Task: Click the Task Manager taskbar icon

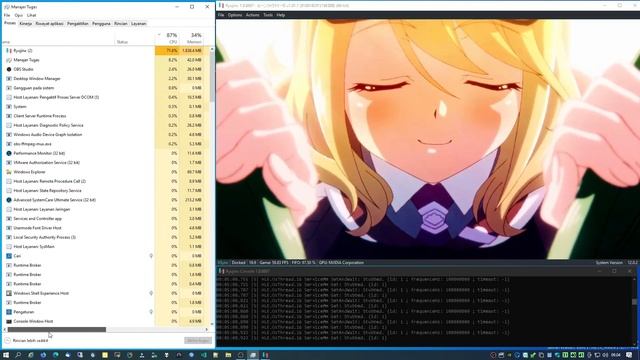Action: click(253, 355)
